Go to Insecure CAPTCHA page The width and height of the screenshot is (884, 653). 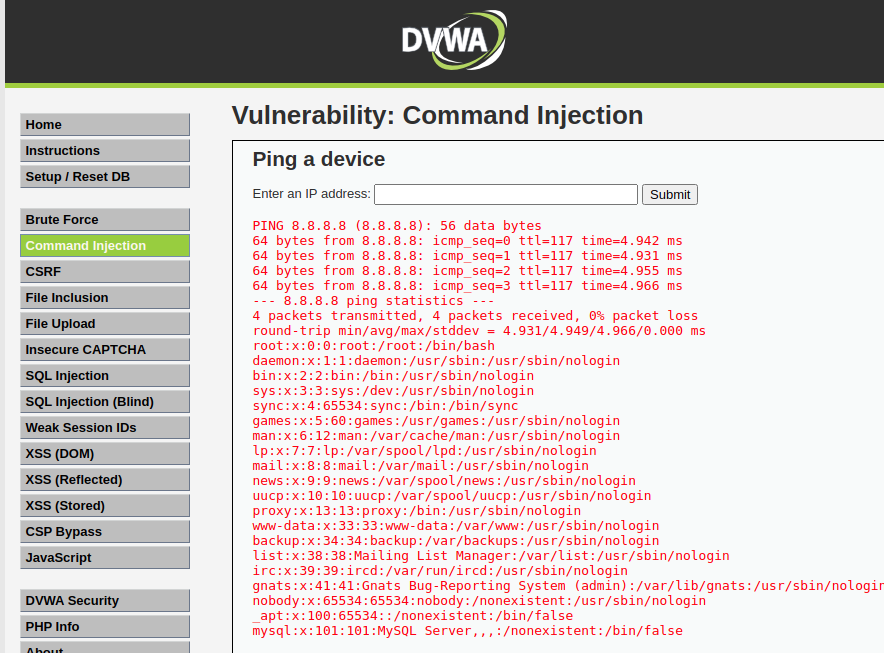(104, 350)
